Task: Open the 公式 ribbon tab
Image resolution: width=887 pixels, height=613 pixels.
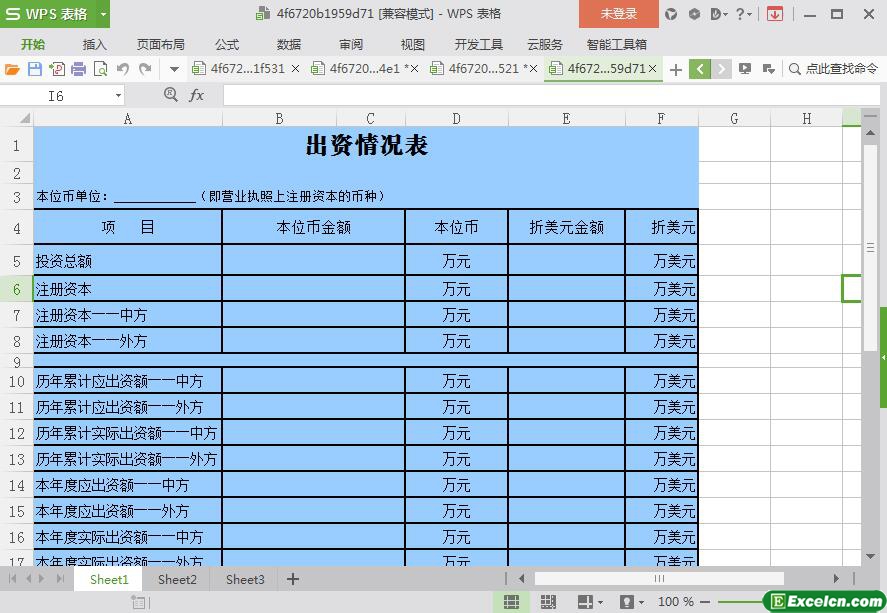Action: tap(227, 45)
